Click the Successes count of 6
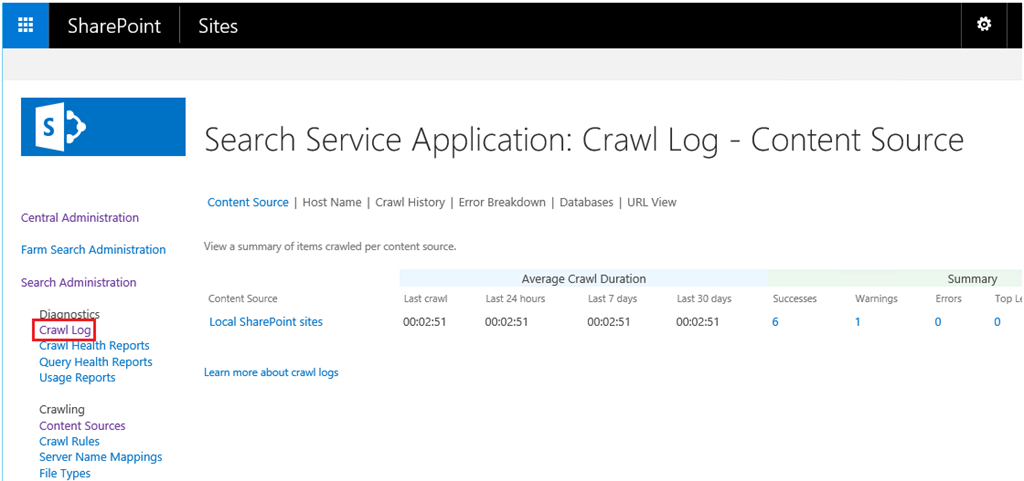 [776, 322]
